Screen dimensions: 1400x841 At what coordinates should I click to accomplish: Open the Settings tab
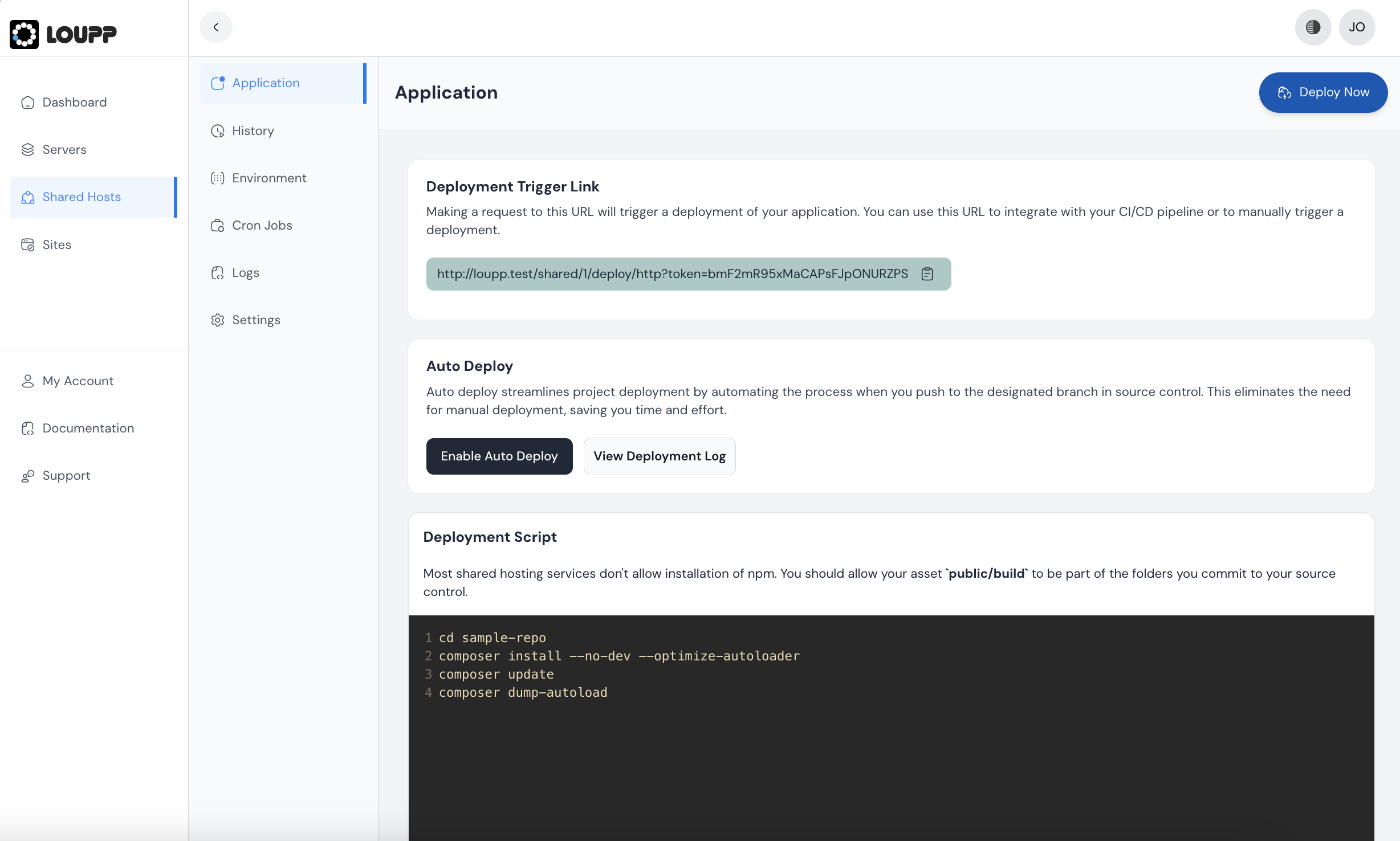tap(283, 320)
